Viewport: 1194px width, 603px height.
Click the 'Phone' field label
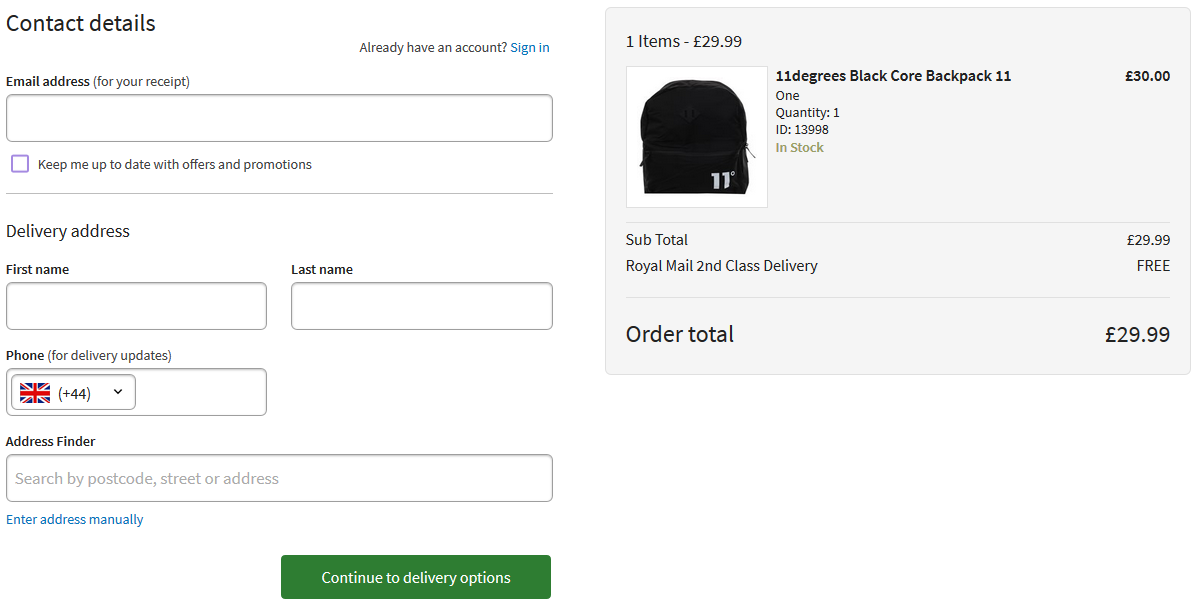coord(25,355)
